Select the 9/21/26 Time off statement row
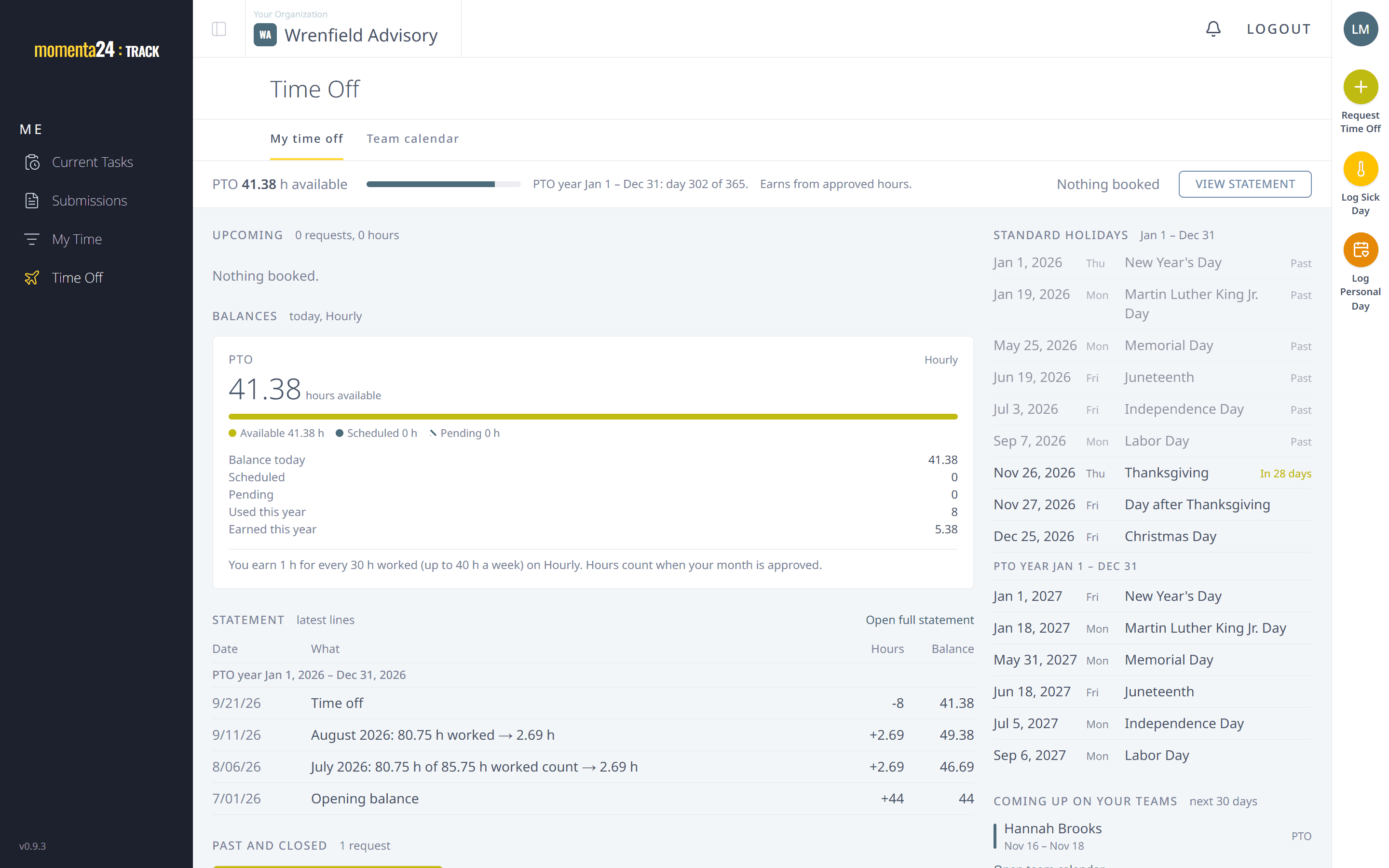Screen dimensions: 1389x868 click(x=593, y=703)
